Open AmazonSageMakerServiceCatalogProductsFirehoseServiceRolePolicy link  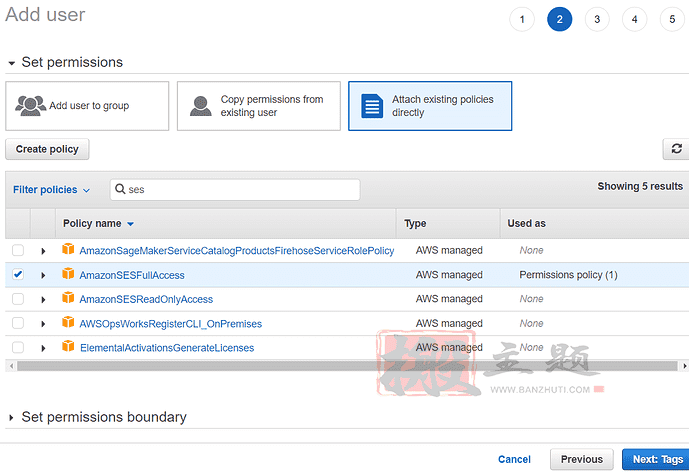click(x=236, y=251)
